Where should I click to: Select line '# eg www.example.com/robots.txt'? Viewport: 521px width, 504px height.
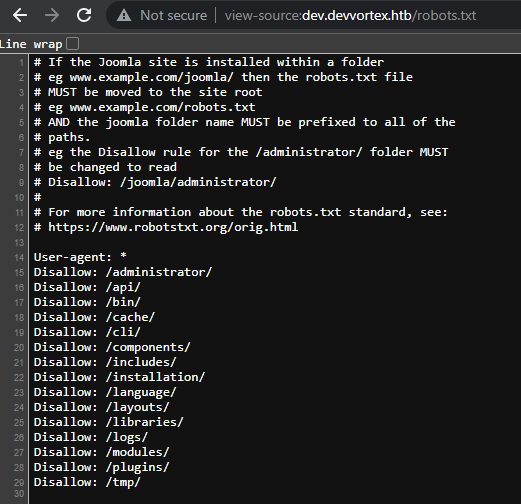pyautogui.click(x=144, y=107)
